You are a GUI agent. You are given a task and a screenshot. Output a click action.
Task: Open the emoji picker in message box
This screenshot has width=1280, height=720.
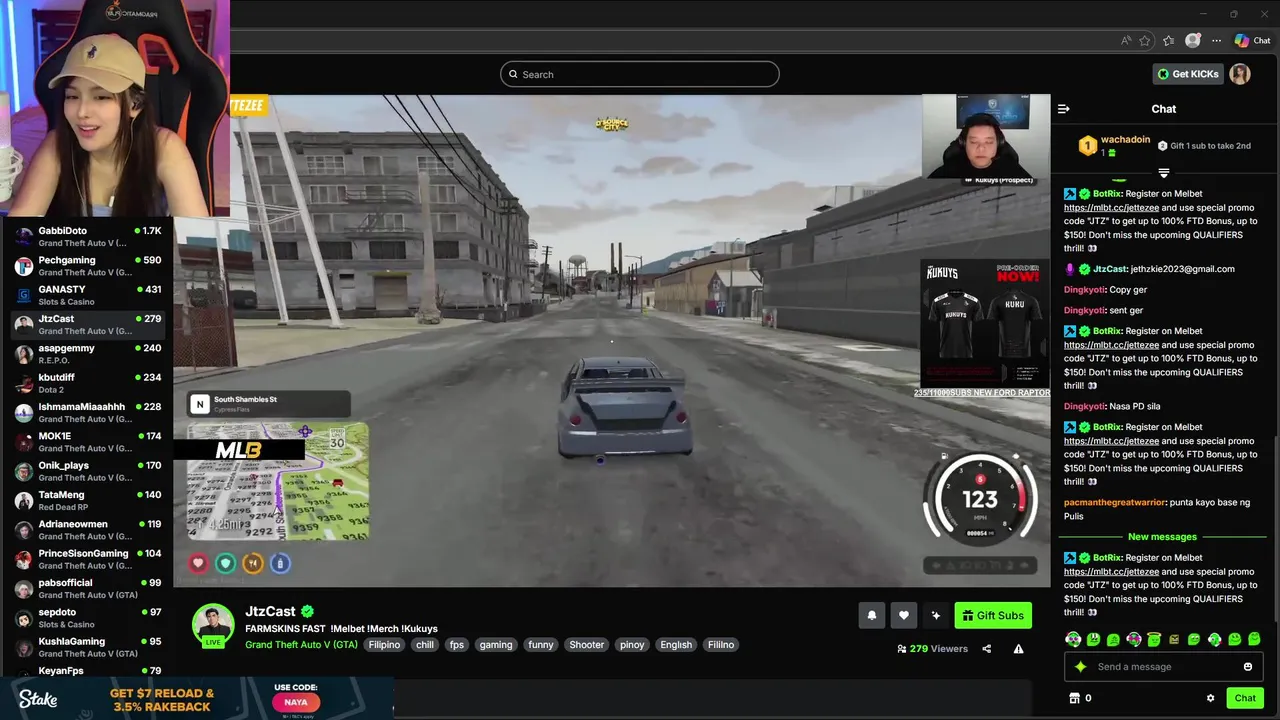tap(1248, 667)
